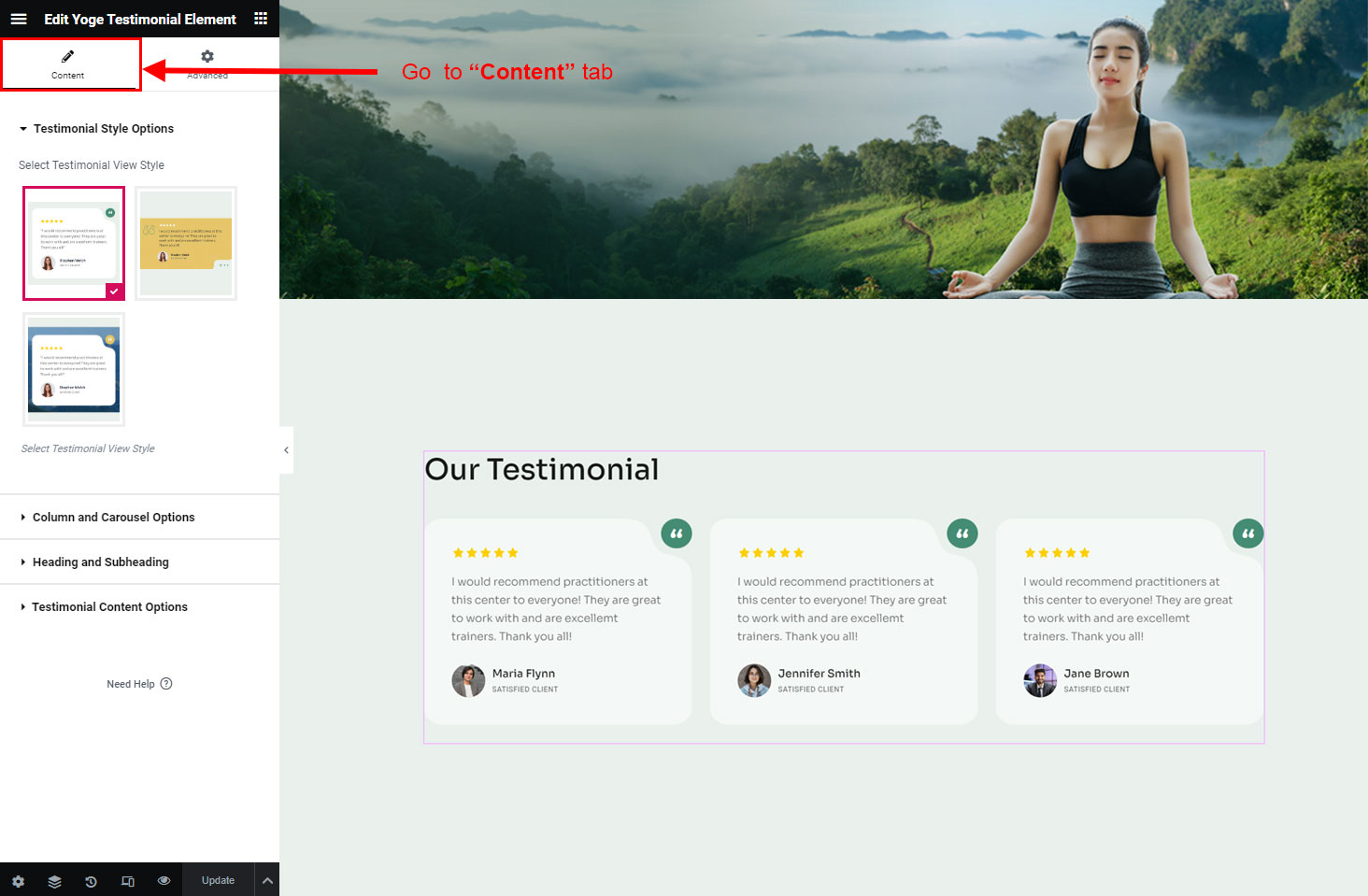Image resolution: width=1368 pixels, height=896 pixels.
Task: Open the Navigator layers icon
Action: tap(54, 881)
